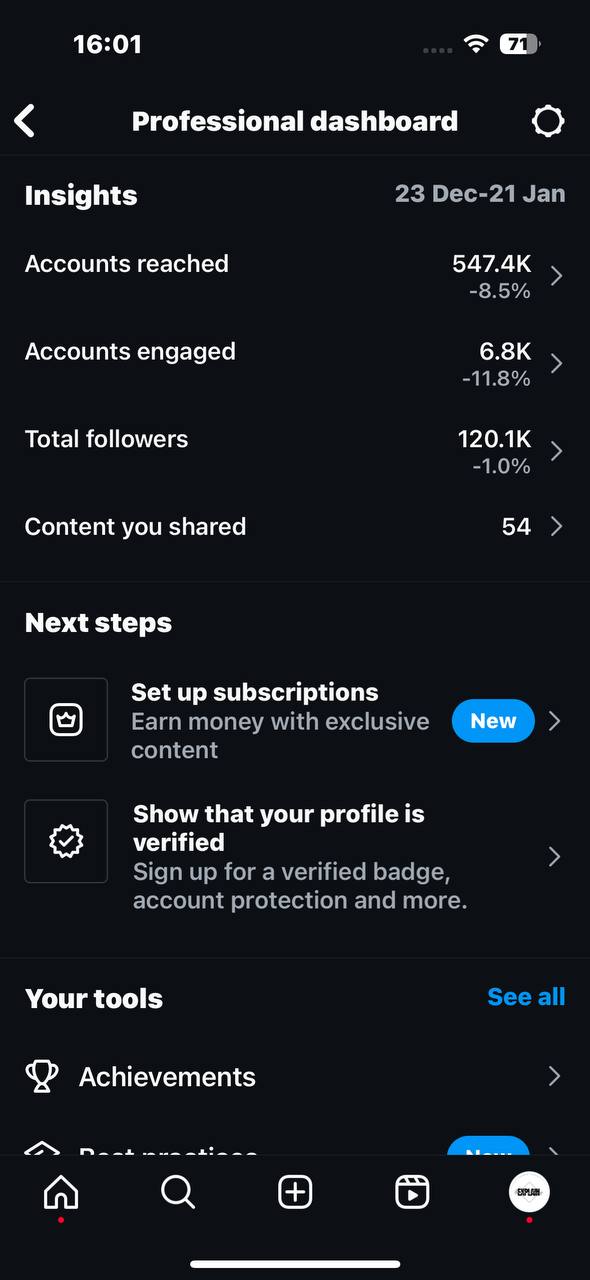
Task: Go back using the left arrow
Action: coord(25,121)
